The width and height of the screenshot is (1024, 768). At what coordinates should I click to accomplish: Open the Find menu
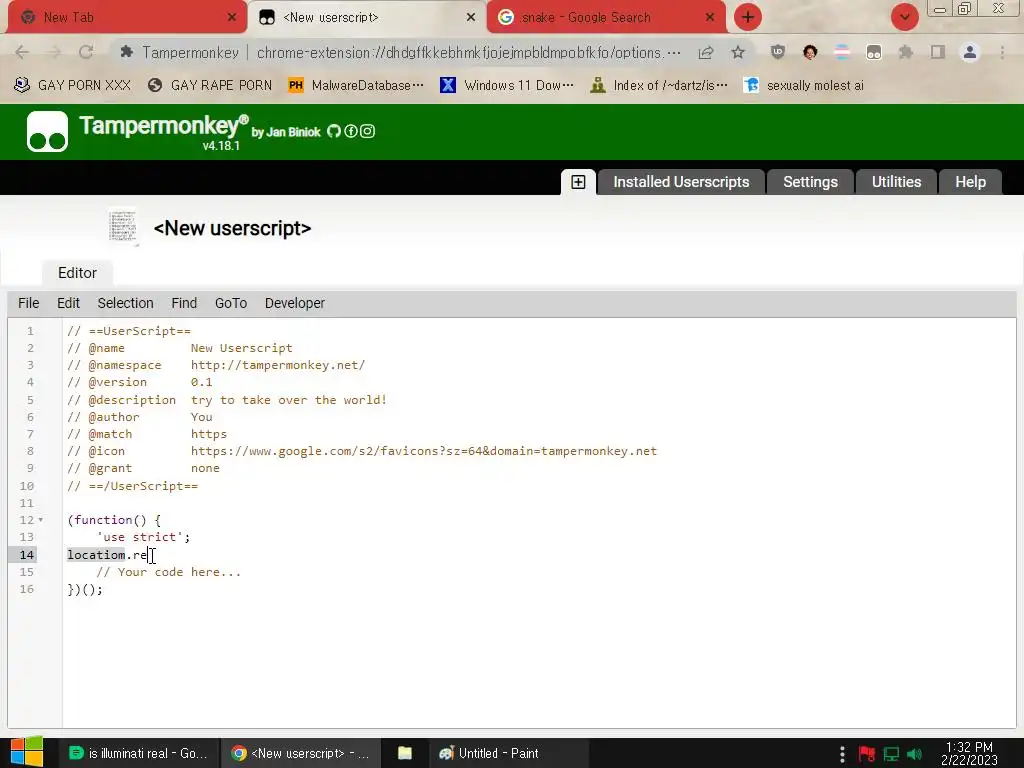click(x=184, y=303)
